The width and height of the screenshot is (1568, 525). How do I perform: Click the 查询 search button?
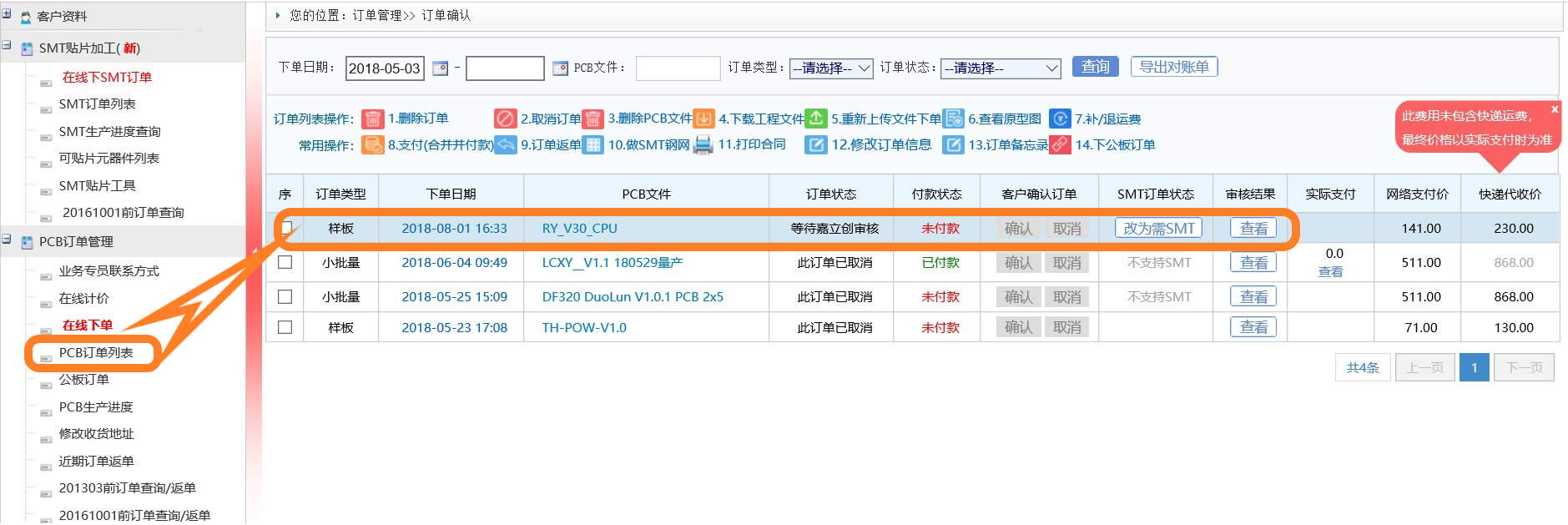tap(1095, 67)
